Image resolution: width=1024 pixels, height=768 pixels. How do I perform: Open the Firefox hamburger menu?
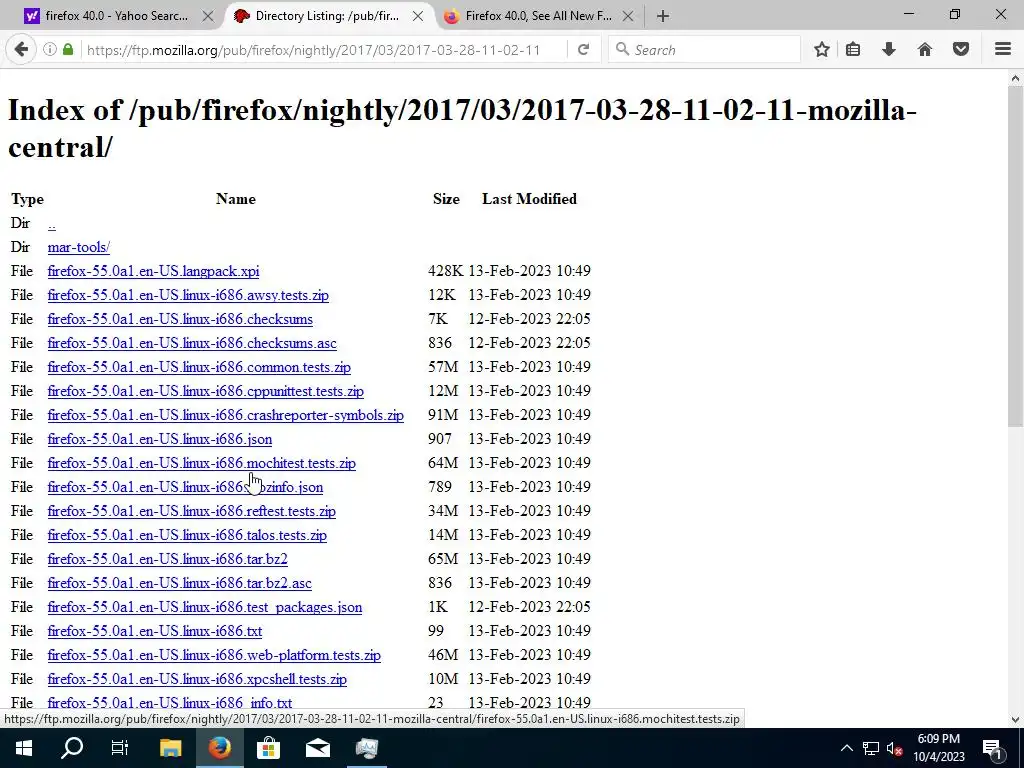click(x=1003, y=49)
